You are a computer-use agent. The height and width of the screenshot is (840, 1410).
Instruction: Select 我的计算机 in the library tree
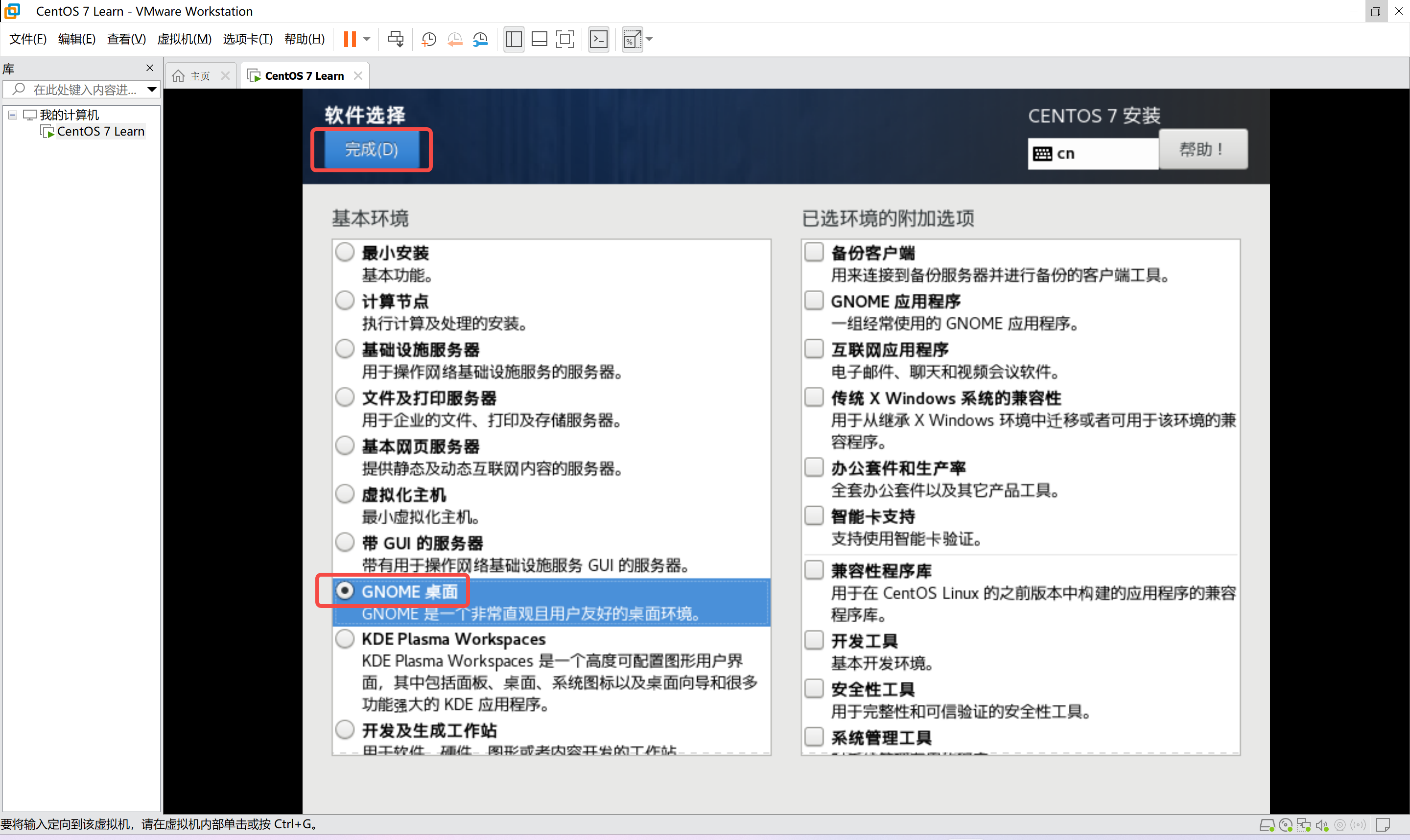[x=69, y=115]
